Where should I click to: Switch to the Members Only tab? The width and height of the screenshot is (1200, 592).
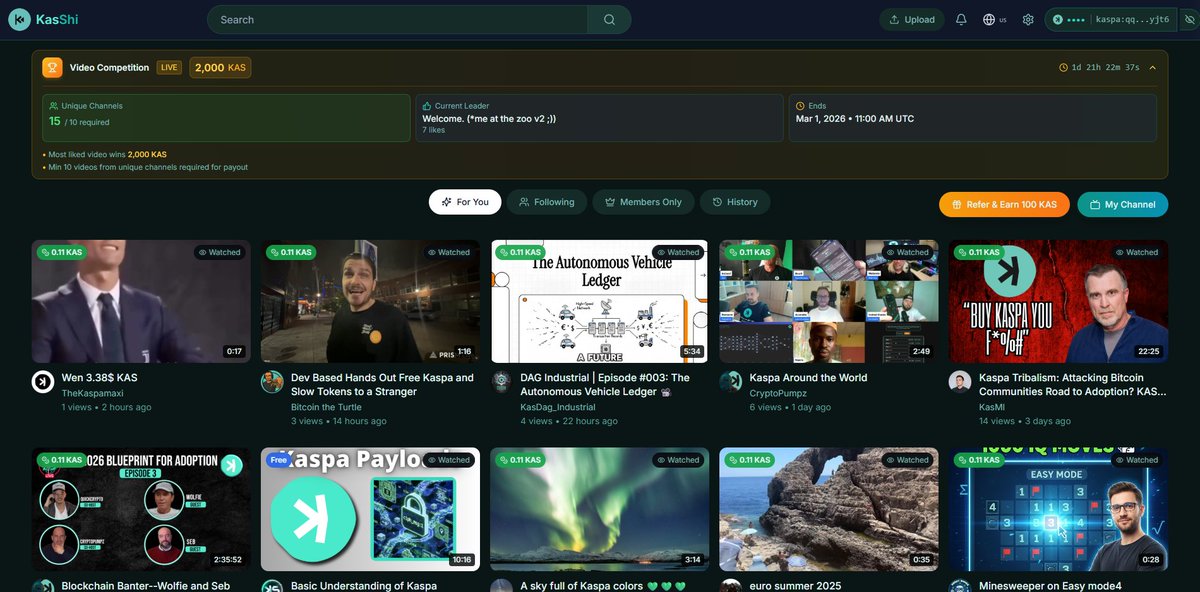pos(643,202)
